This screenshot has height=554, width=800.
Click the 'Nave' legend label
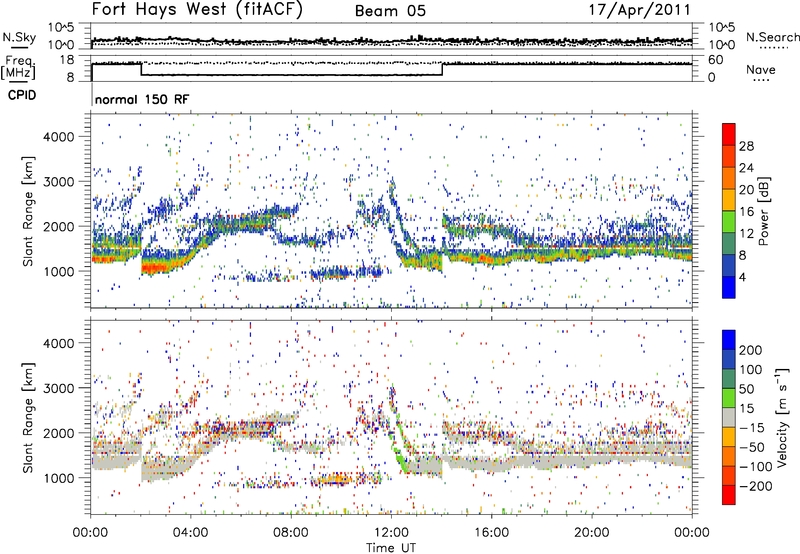click(x=760, y=69)
